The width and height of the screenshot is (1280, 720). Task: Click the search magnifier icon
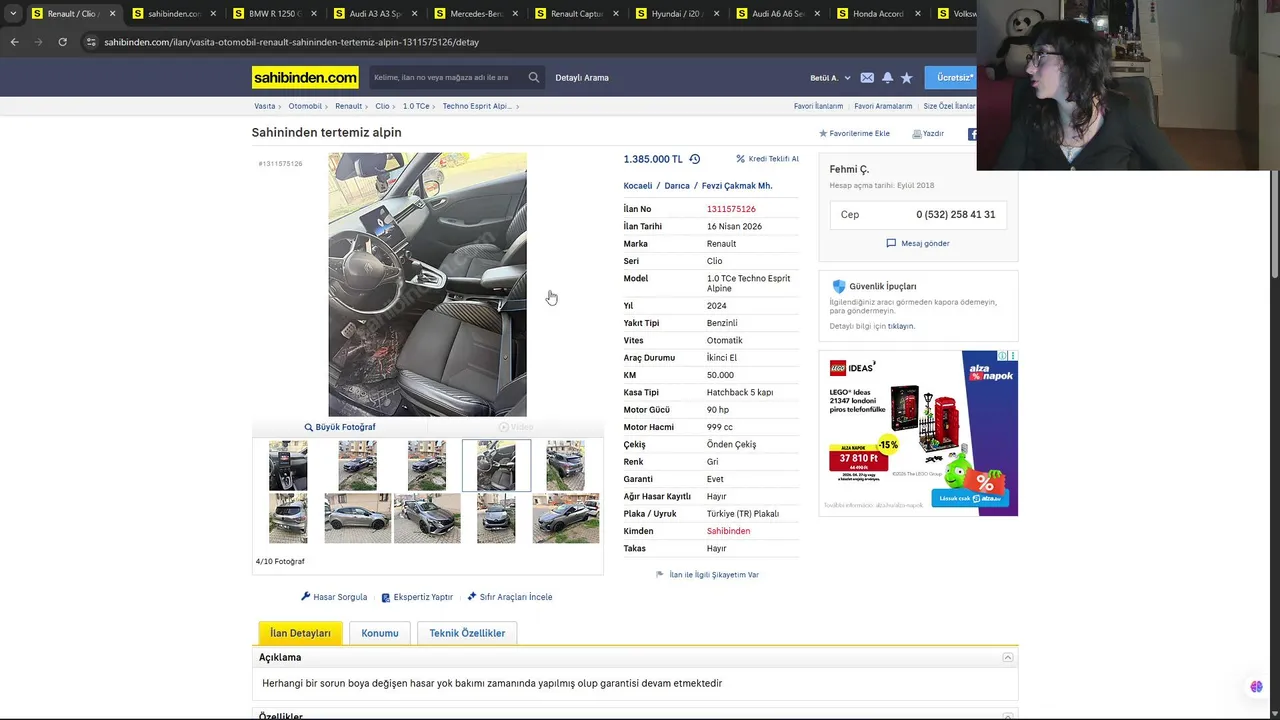point(534,78)
